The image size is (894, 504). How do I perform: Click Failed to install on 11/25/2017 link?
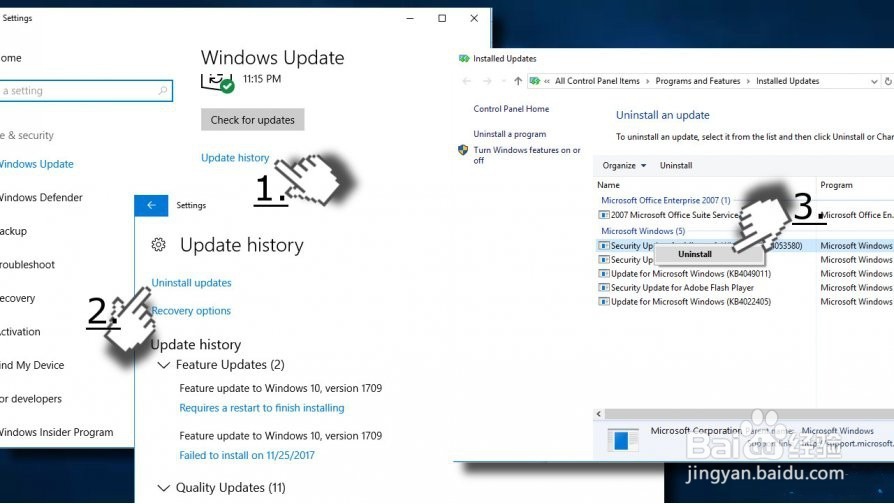pyautogui.click(x=247, y=456)
